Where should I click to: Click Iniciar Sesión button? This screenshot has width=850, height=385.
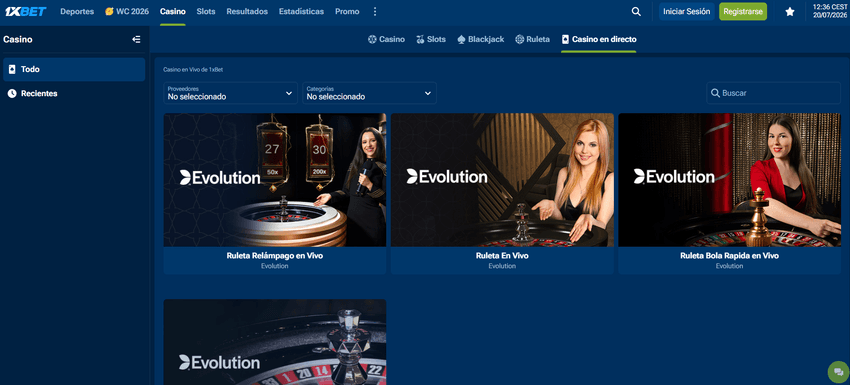point(687,11)
